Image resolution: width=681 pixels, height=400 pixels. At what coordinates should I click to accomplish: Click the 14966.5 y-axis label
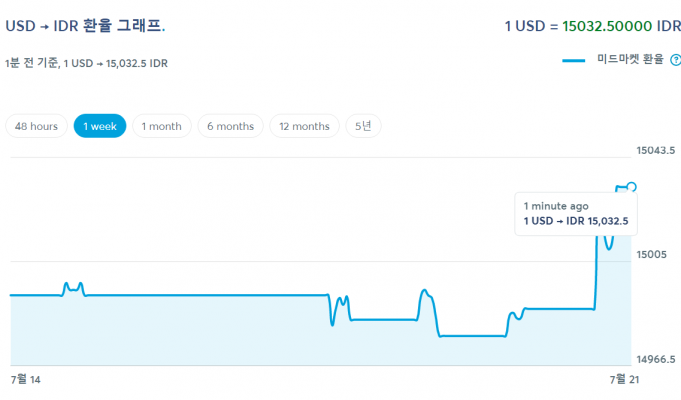coord(656,359)
